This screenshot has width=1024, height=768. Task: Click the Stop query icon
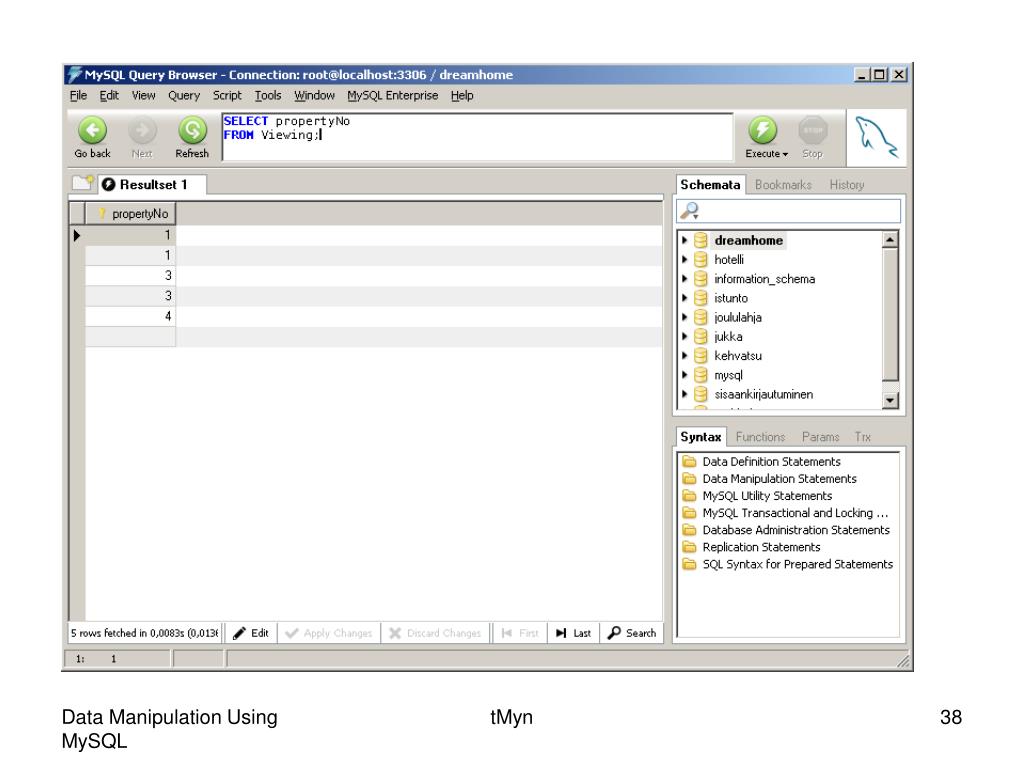[x=812, y=130]
